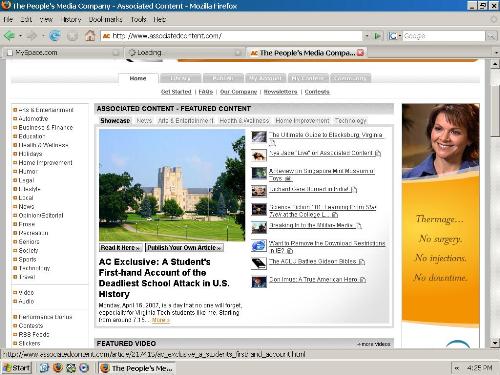Expand the address bar URL history dropdown

tap(367, 36)
